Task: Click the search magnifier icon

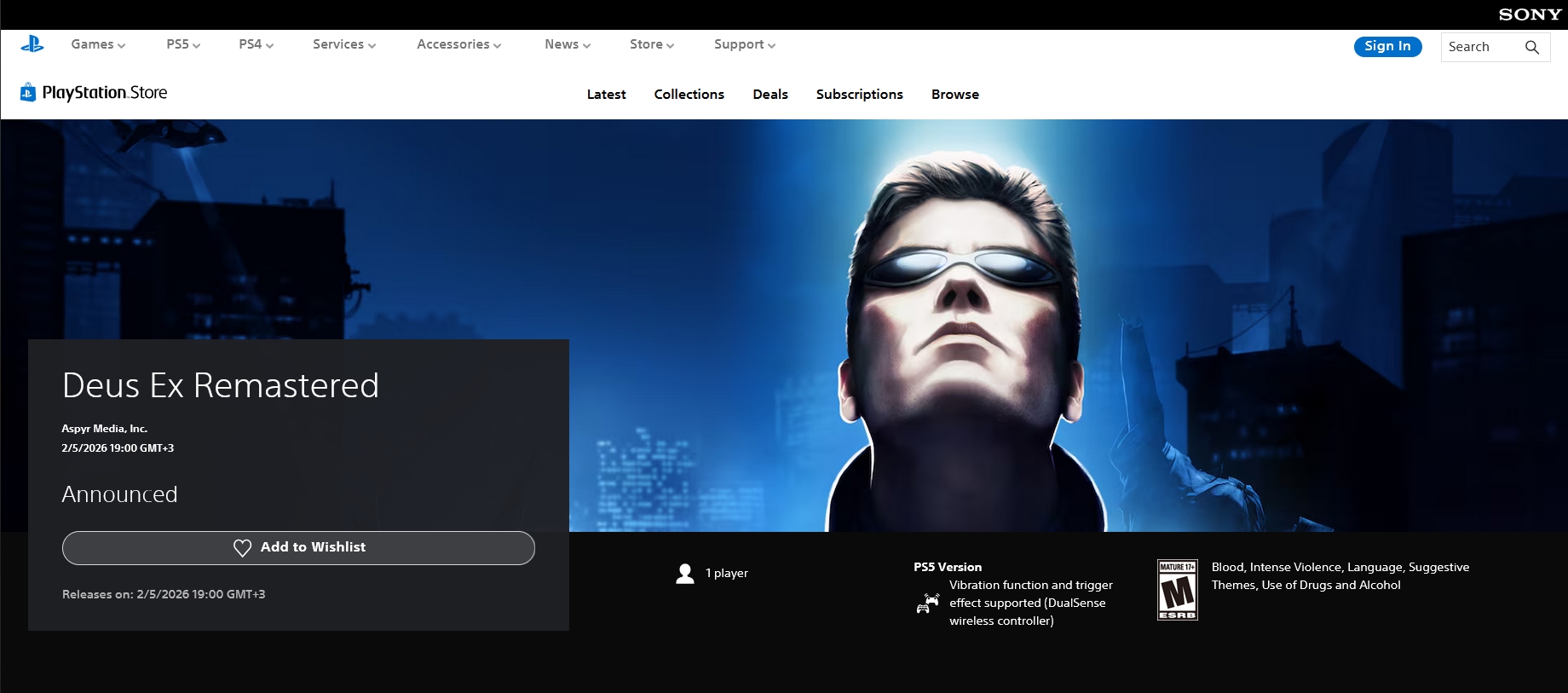Action: pos(1531,47)
